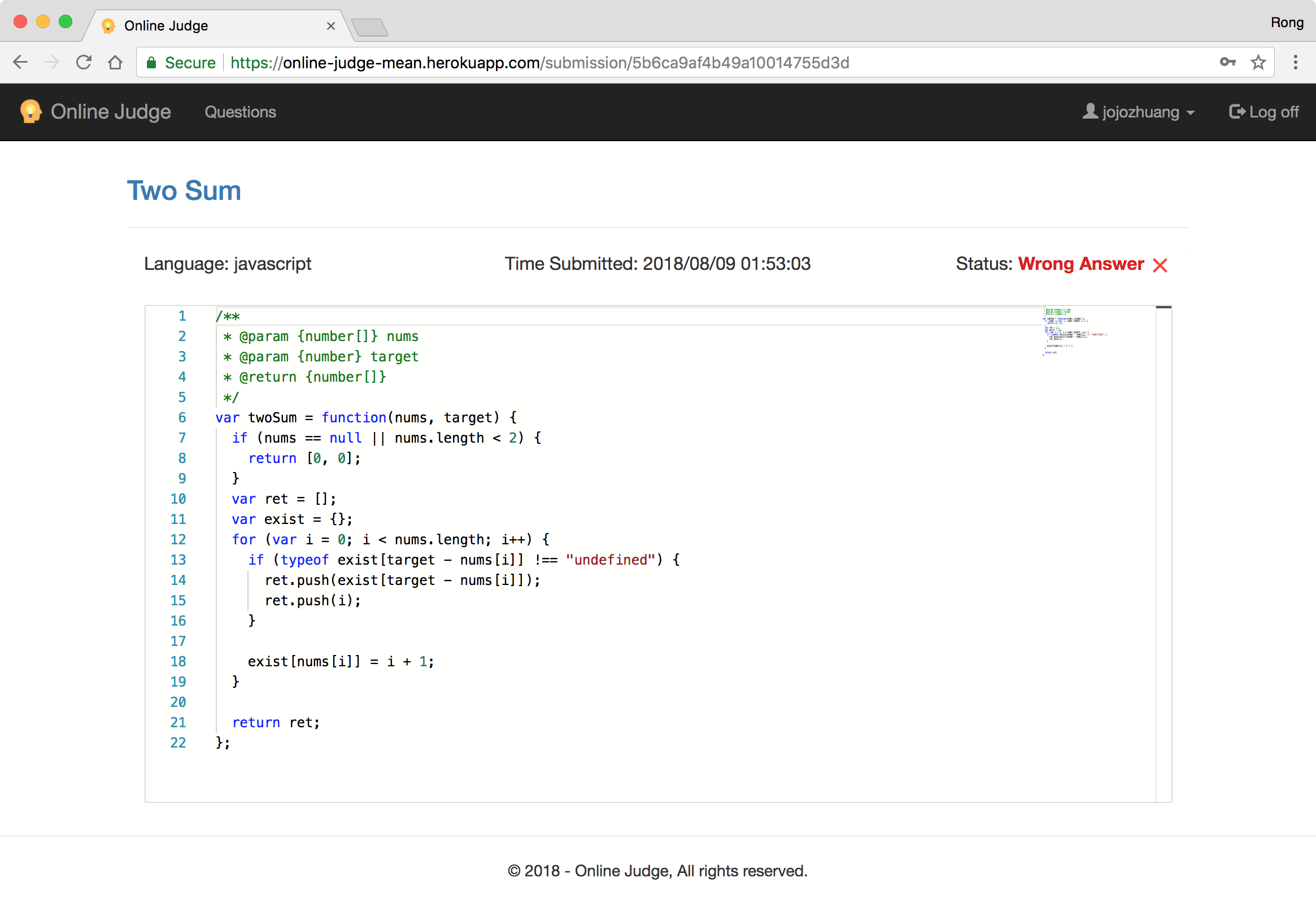Reload the current page
The width and height of the screenshot is (1316, 917).
pyautogui.click(x=84, y=62)
